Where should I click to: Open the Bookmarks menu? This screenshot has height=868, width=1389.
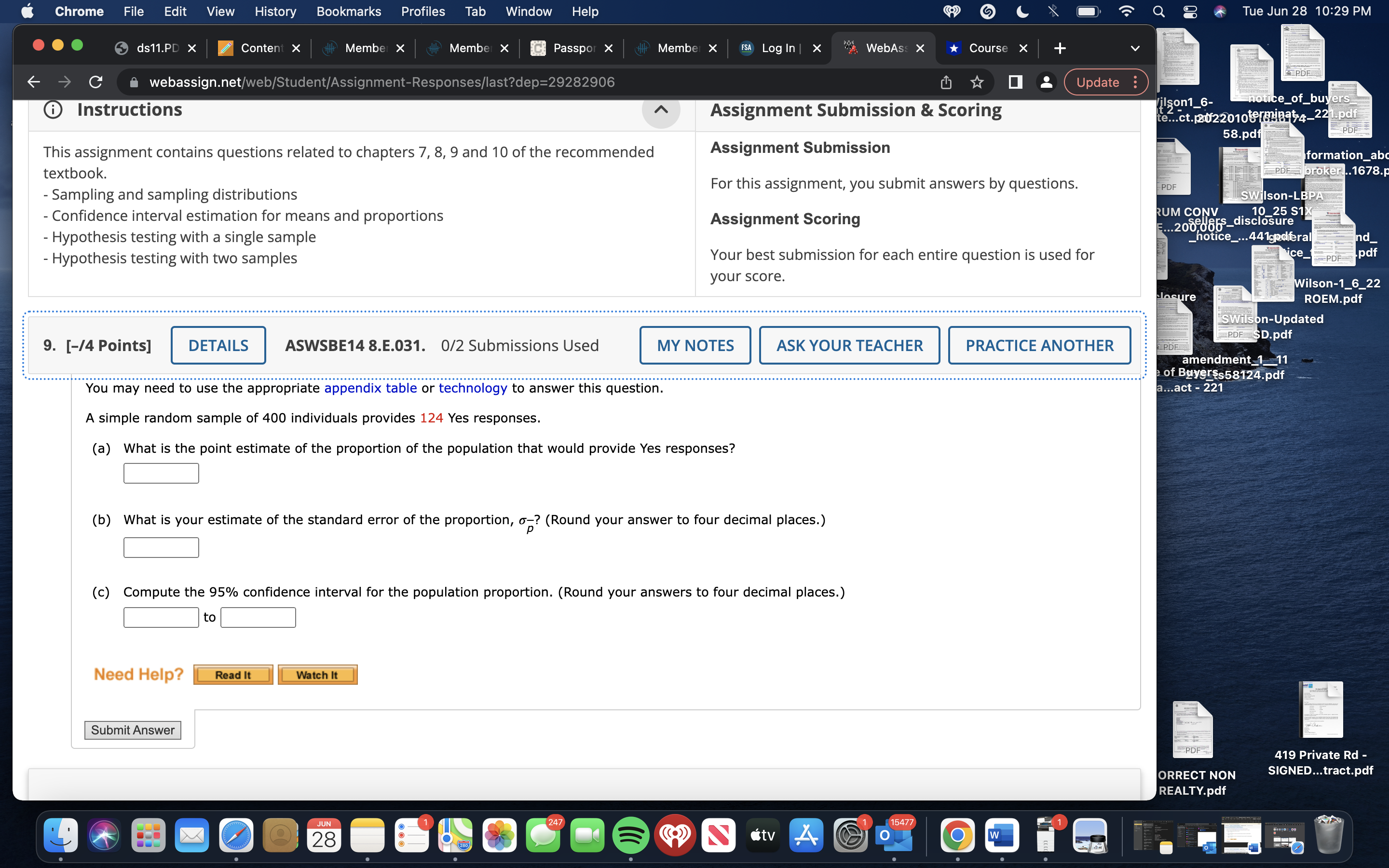click(x=349, y=11)
